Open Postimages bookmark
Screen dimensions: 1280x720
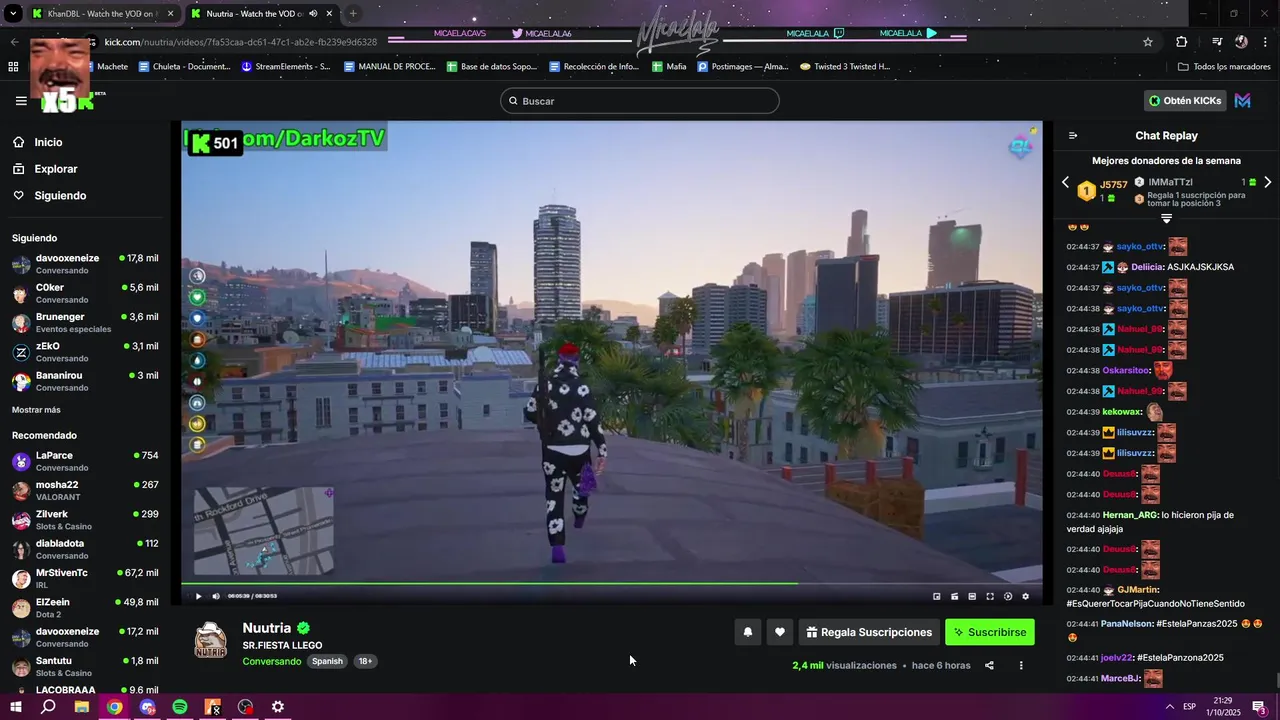tap(743, 67)
